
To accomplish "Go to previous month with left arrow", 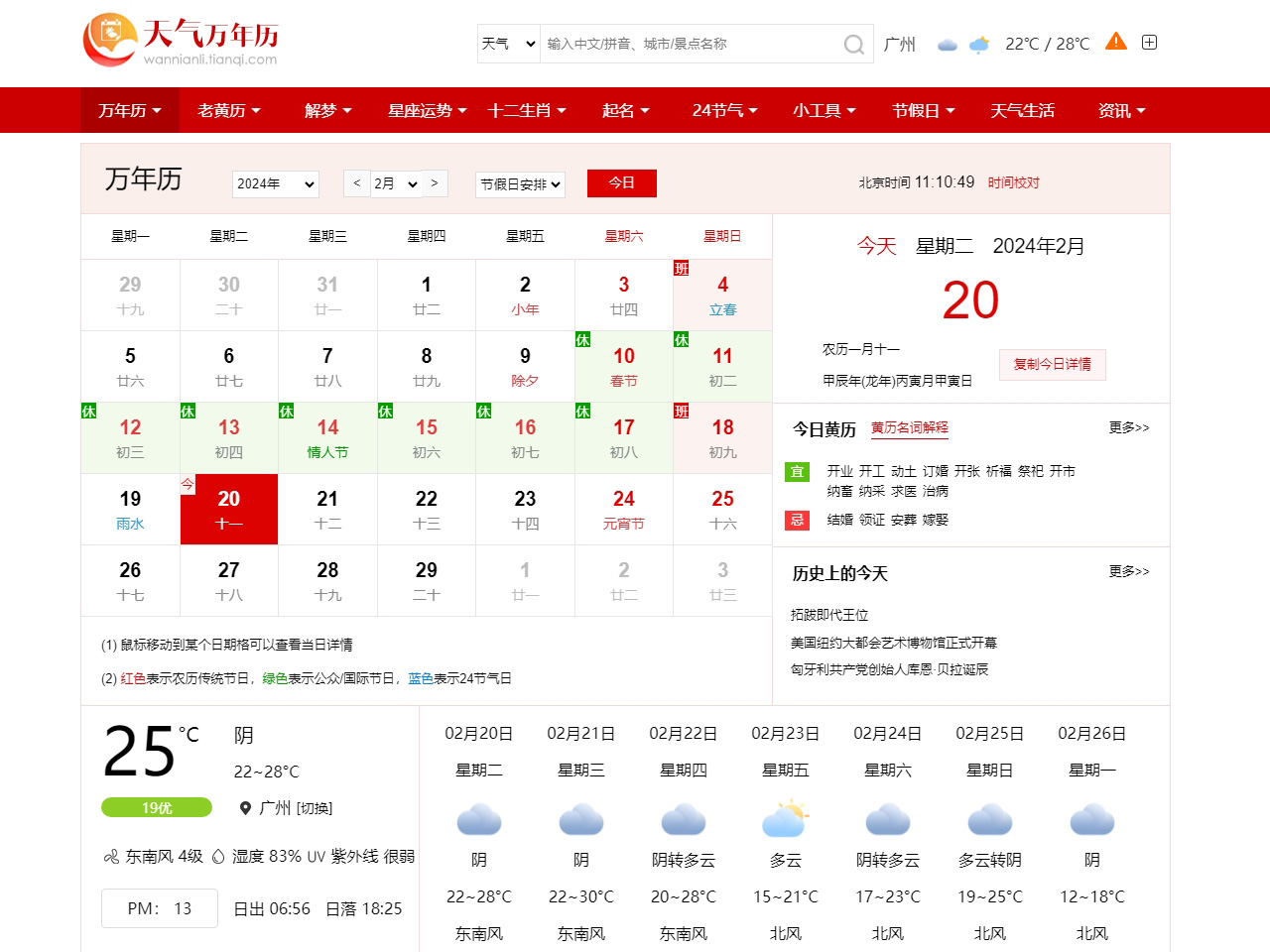I will click(357, 183).
